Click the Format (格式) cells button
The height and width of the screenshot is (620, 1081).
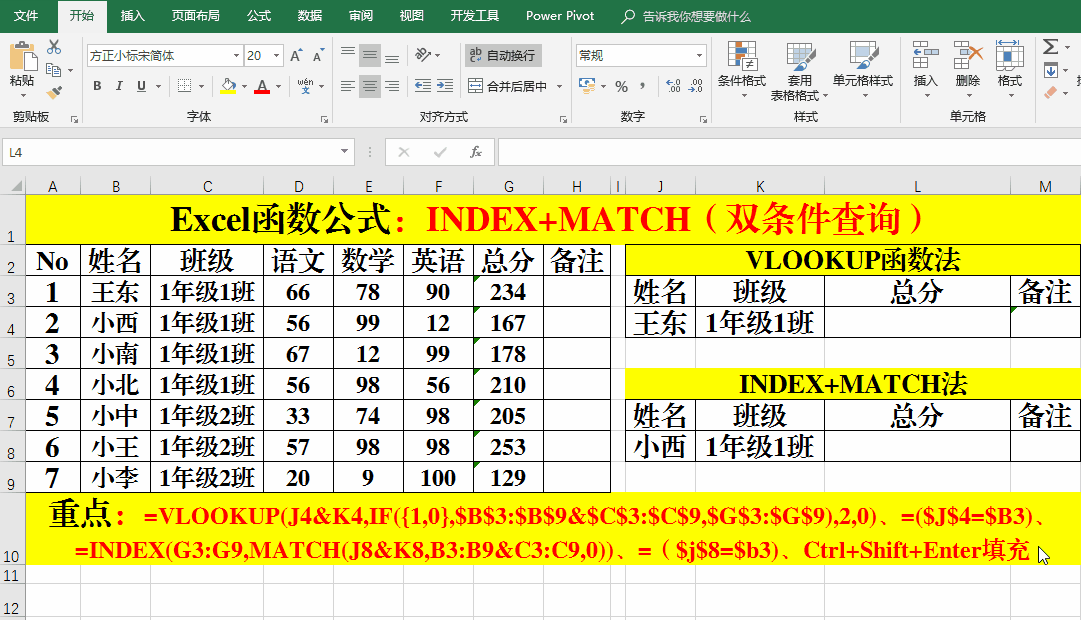1009,70
